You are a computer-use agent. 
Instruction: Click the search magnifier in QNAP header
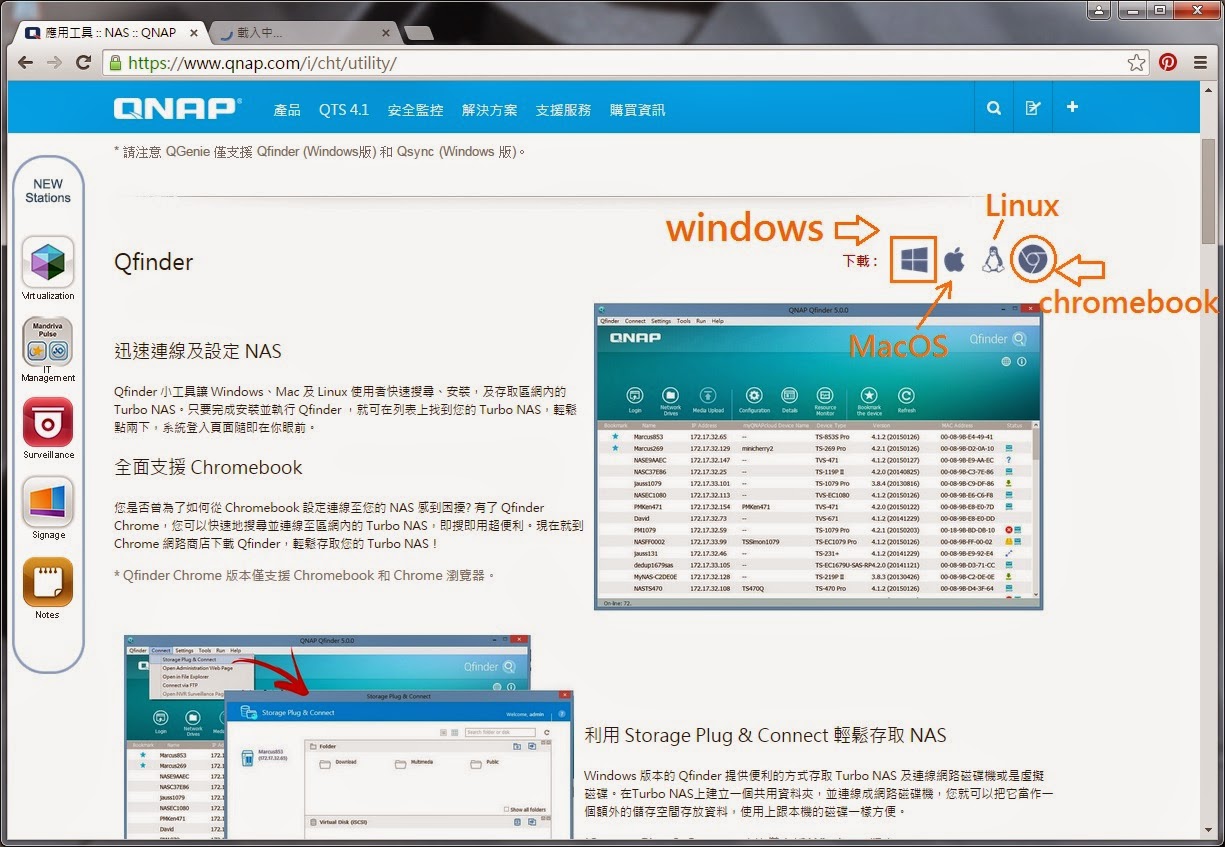click(993, 108)
